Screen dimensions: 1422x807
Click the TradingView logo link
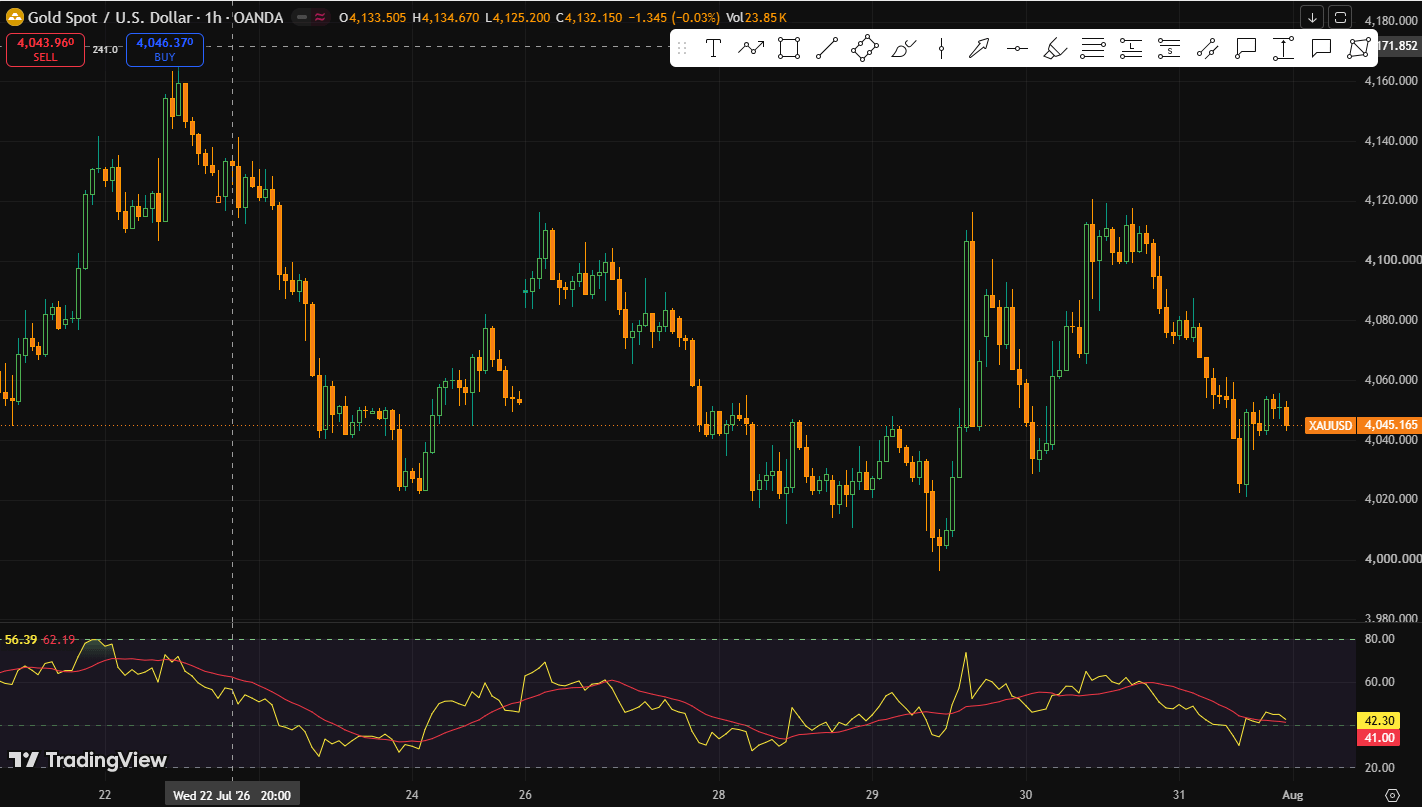pos(88,760)
